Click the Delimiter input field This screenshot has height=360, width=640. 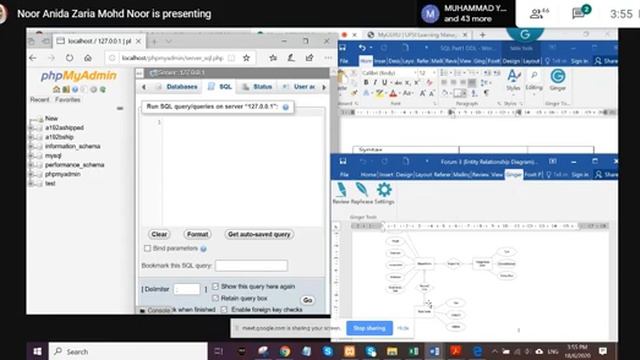pos(187,289)
